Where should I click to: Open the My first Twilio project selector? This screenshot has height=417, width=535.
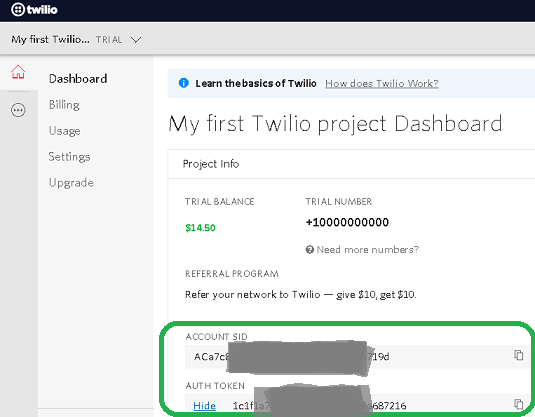tap(76, 40)
